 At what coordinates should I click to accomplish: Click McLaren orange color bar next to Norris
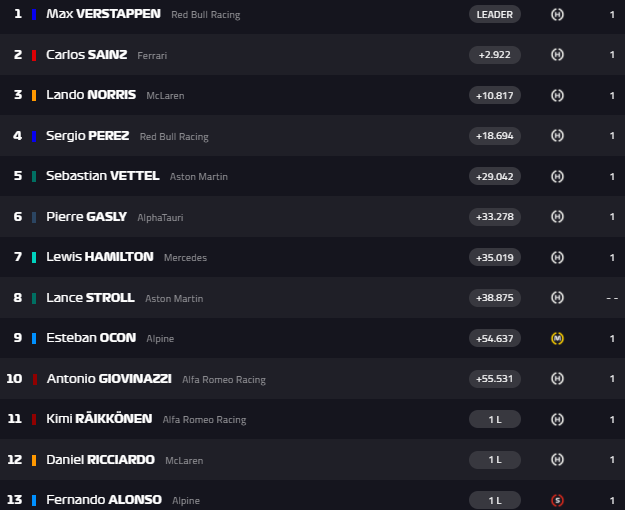[34, 95]
